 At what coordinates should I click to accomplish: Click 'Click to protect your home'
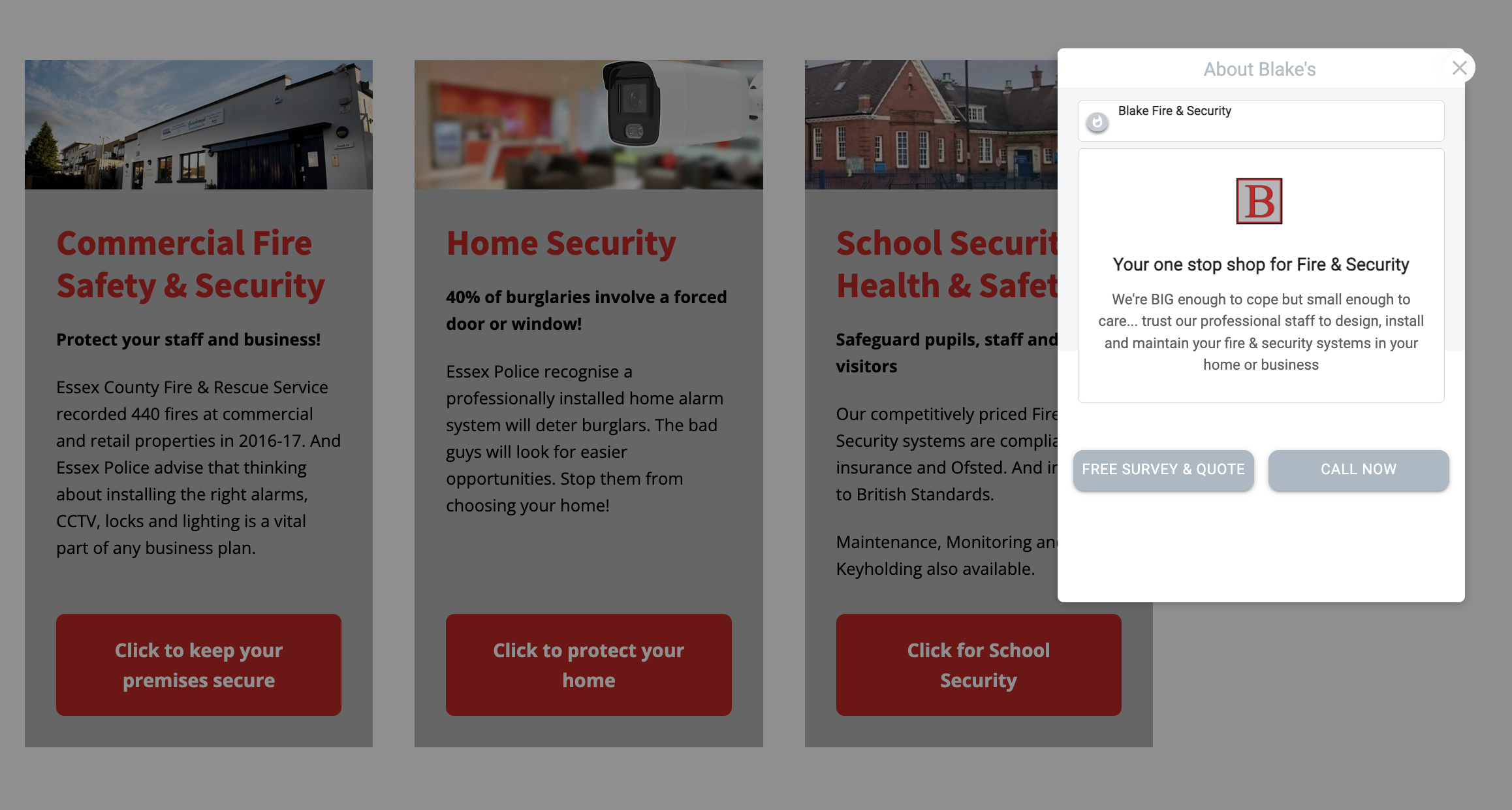tap(588, 665)
